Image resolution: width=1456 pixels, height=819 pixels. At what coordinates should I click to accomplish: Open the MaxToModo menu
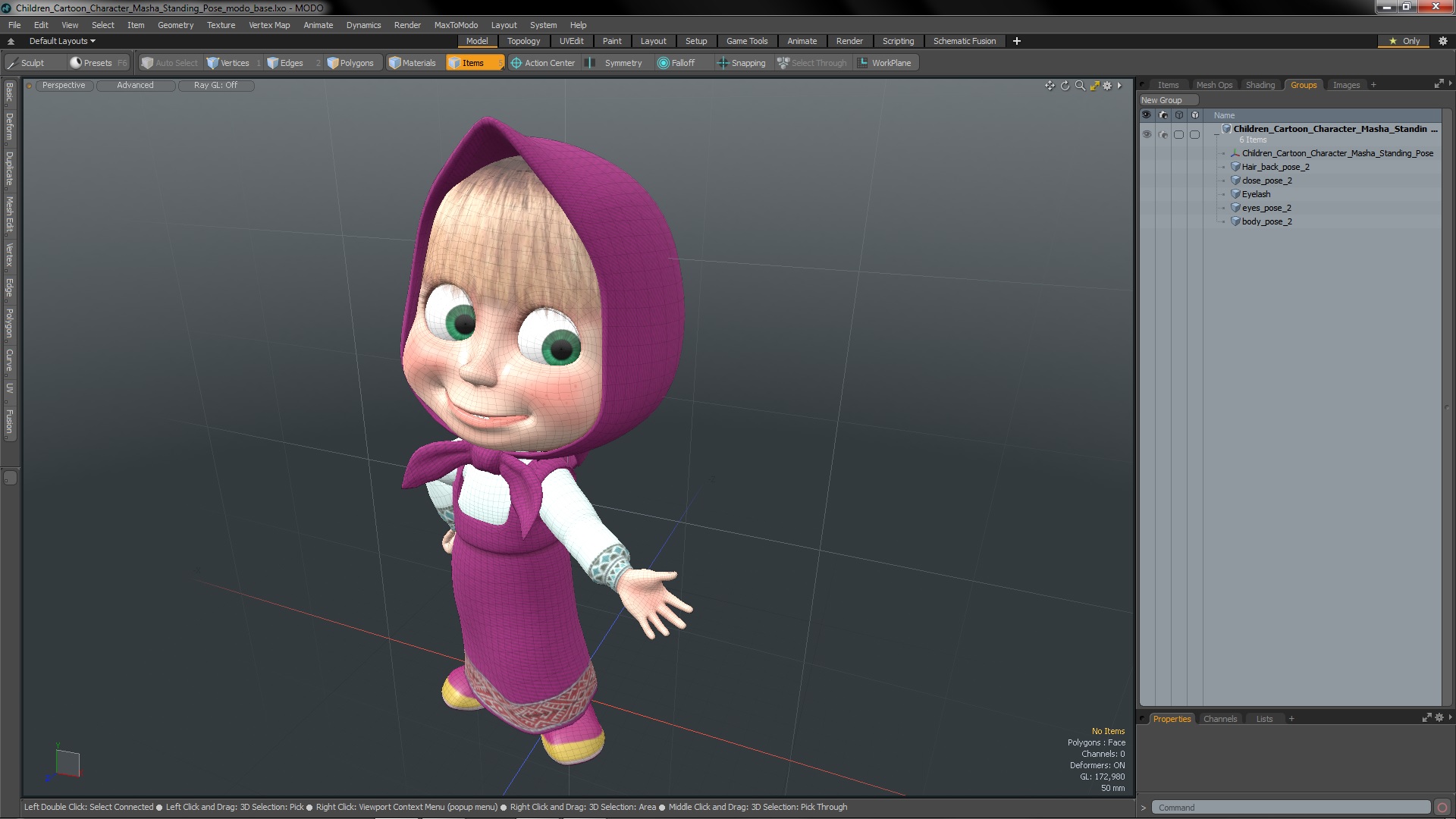pos(456,25)
